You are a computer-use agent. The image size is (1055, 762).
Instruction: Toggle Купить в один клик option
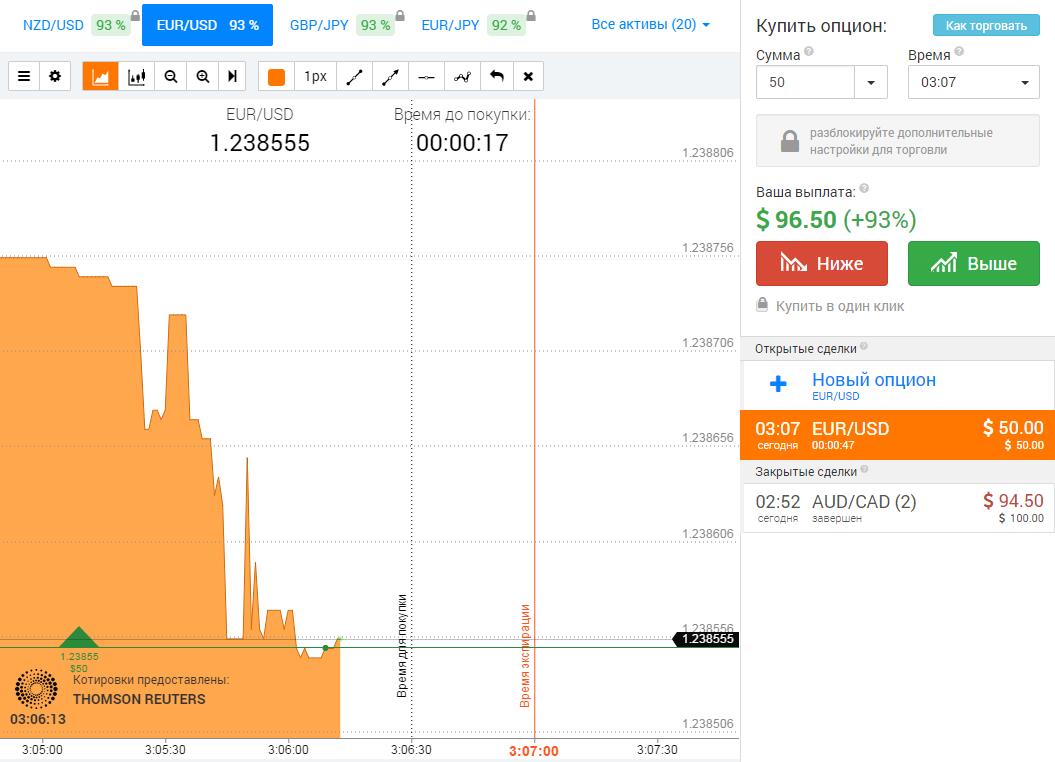click(830, 306)
